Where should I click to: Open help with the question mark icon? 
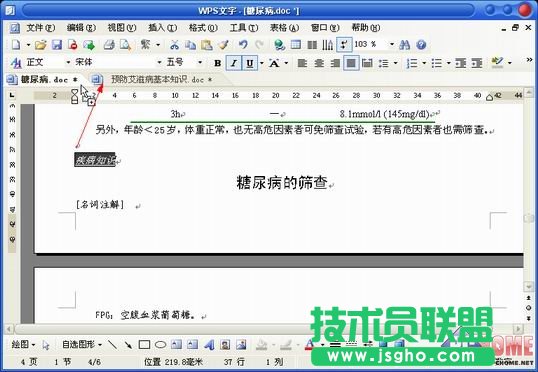pos(421,45)
